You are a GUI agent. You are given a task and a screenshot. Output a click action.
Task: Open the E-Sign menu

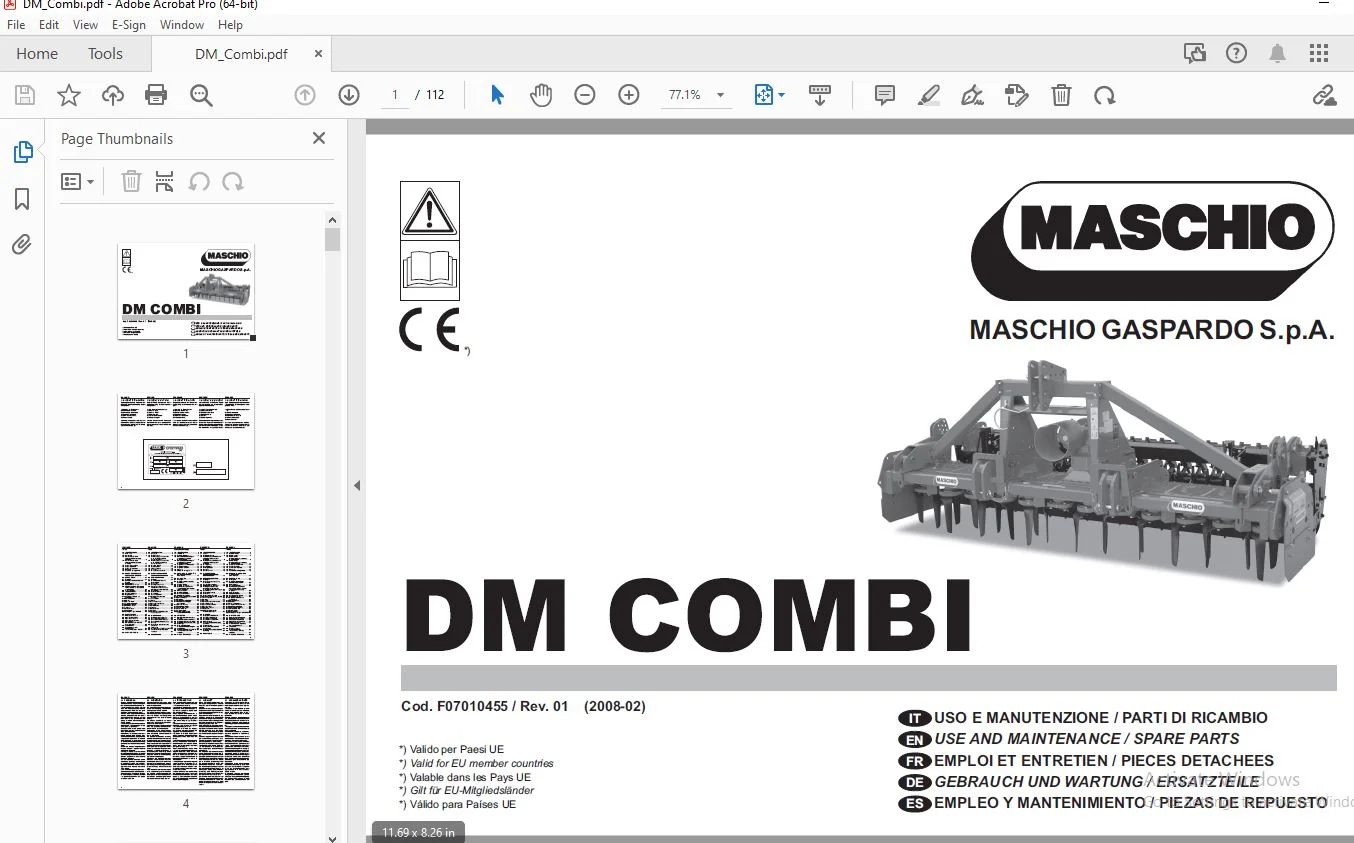point(129,25)
